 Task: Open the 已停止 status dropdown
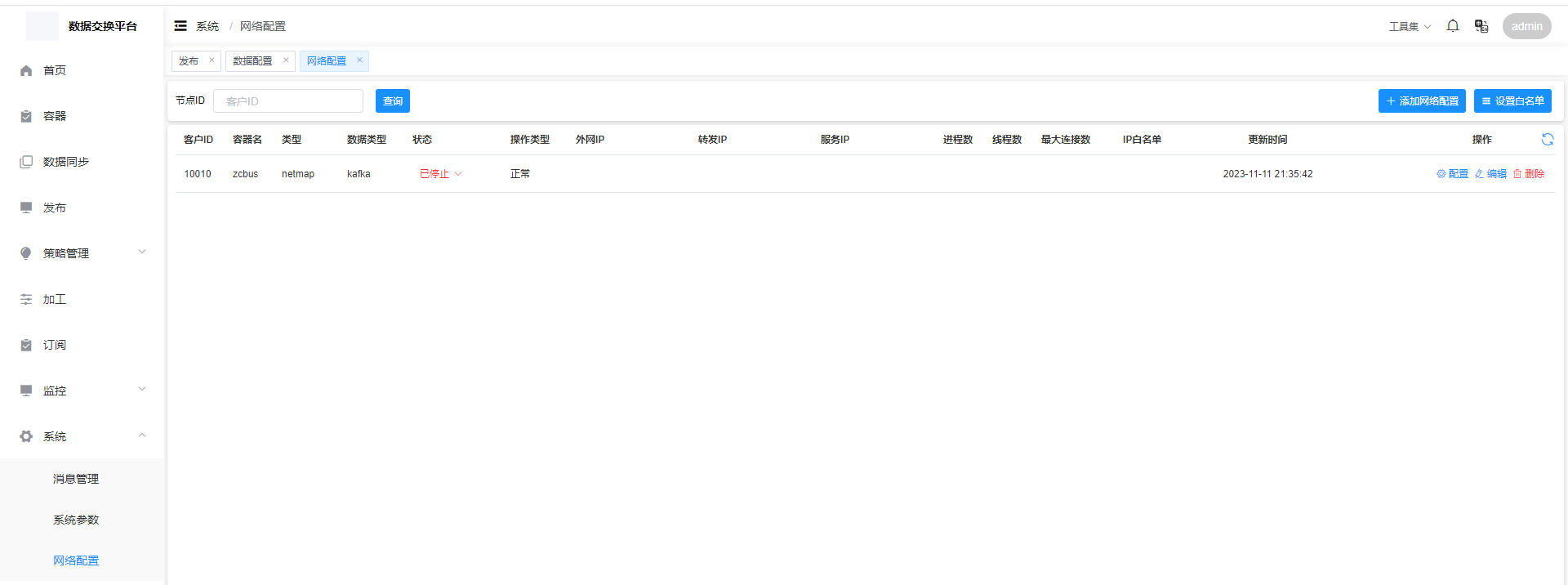click(x=441, y=174)
